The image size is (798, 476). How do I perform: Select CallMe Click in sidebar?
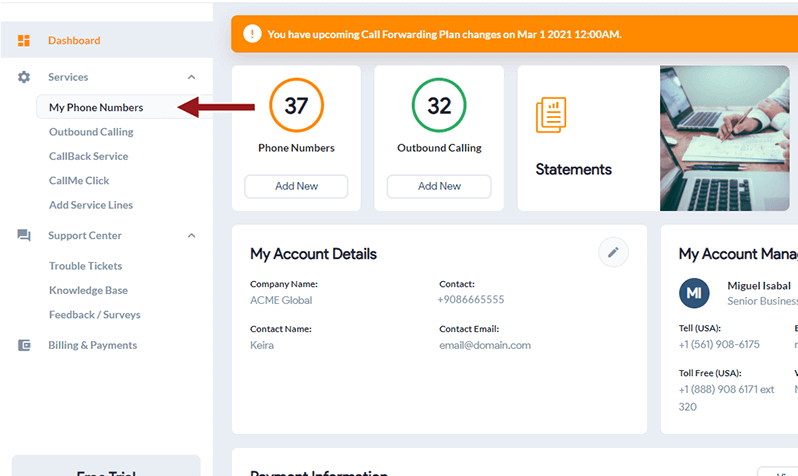pyautogui.click(x=79, y=181)
